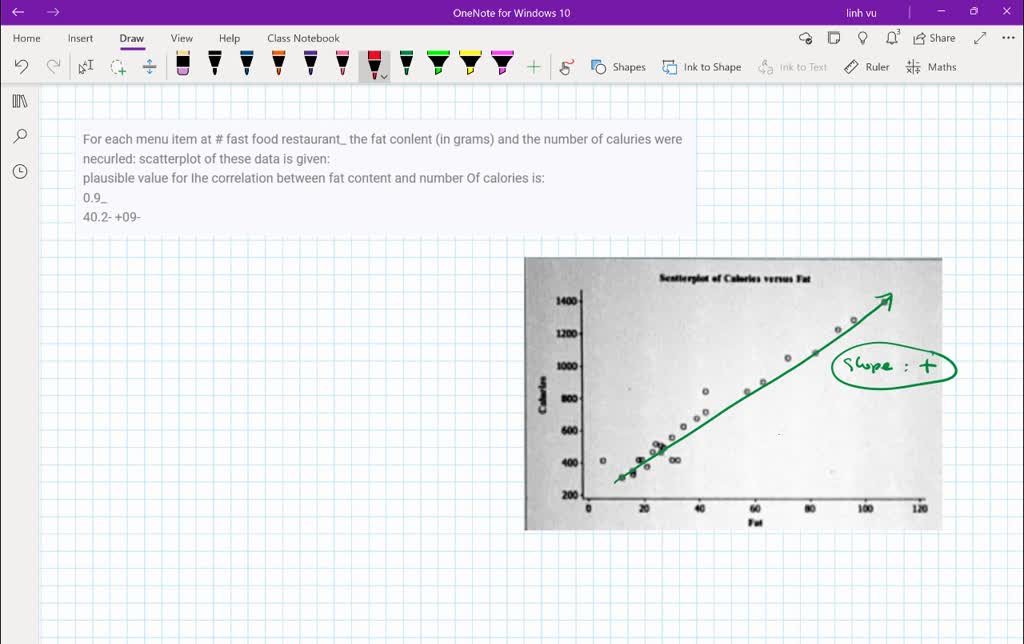Open notifications bell icon

click(892, 38)
